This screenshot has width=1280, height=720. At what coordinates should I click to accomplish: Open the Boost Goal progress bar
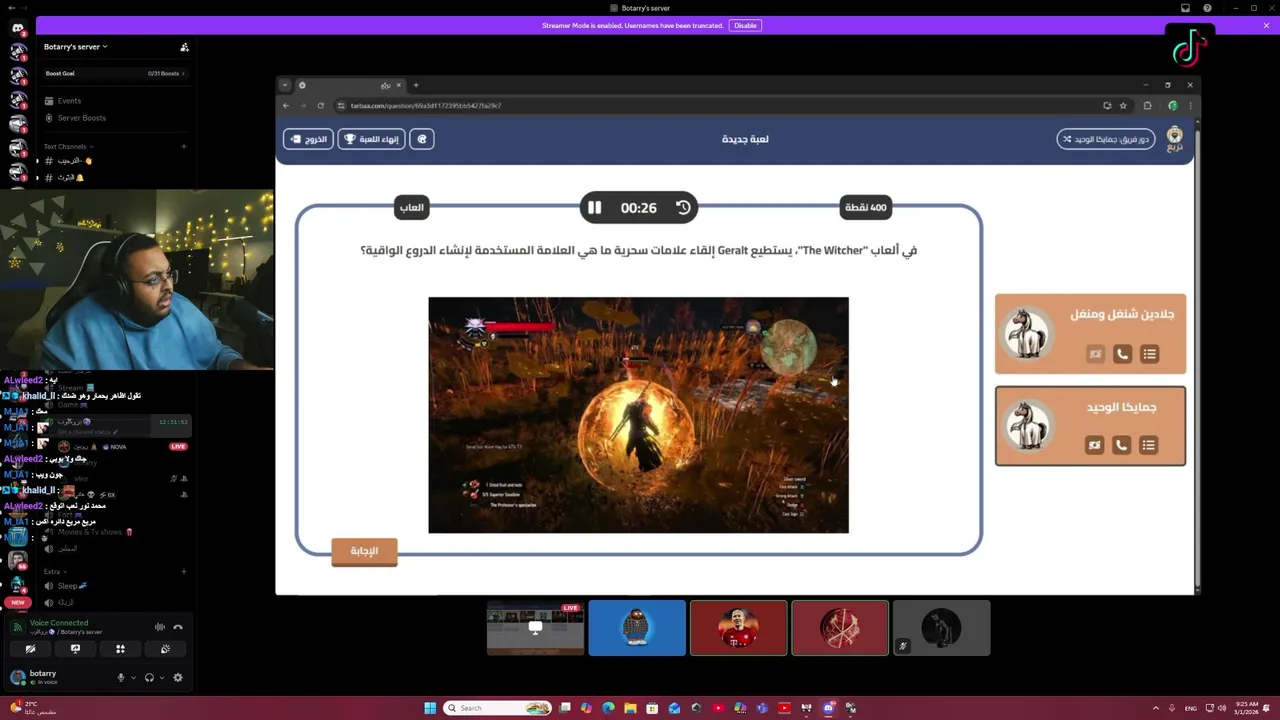coord(115,73)
